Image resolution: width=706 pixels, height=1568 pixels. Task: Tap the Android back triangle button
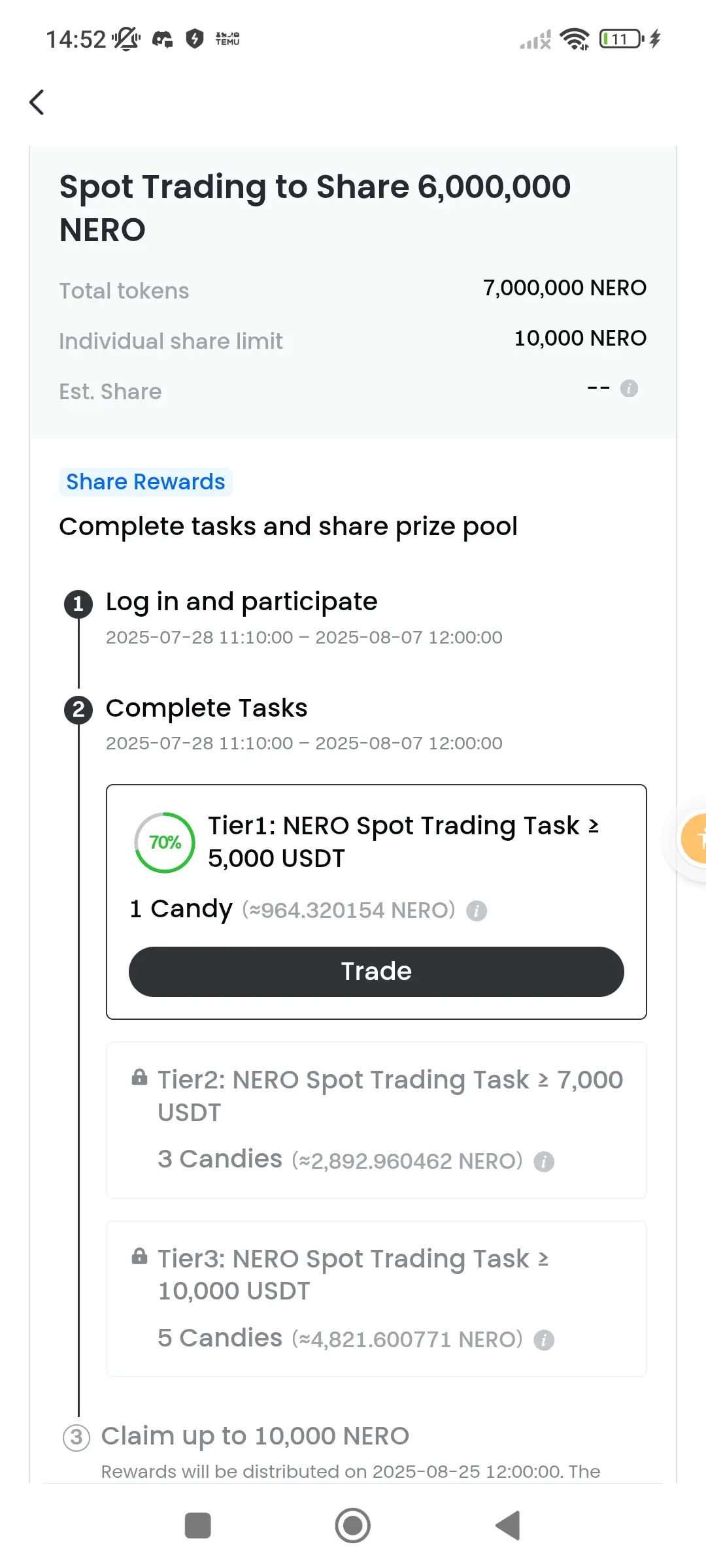(508, 1526)
